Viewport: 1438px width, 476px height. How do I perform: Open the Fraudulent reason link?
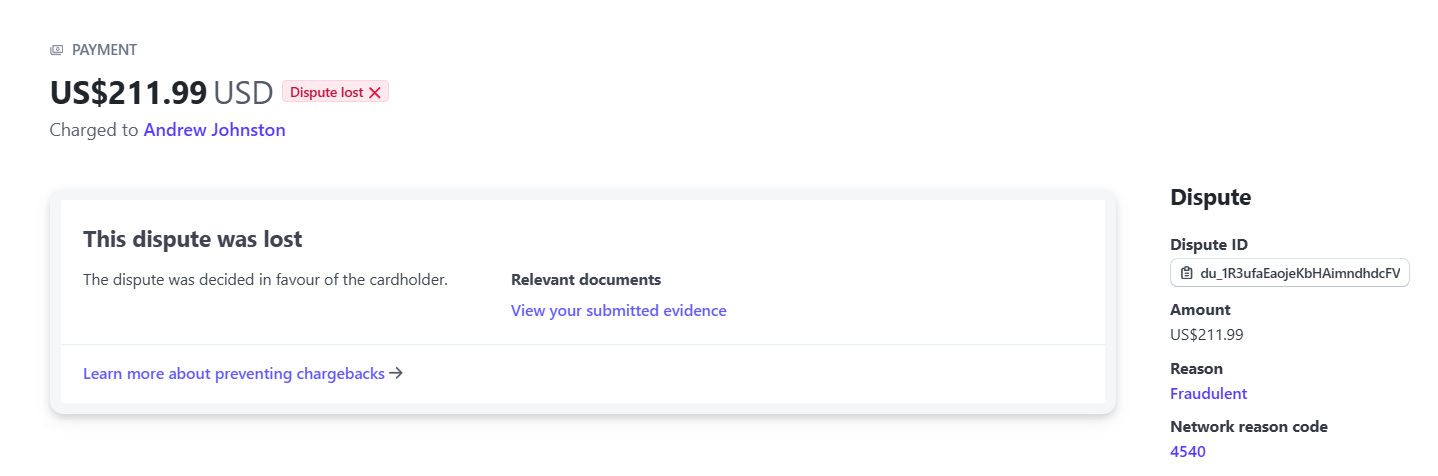(1208, 393)
